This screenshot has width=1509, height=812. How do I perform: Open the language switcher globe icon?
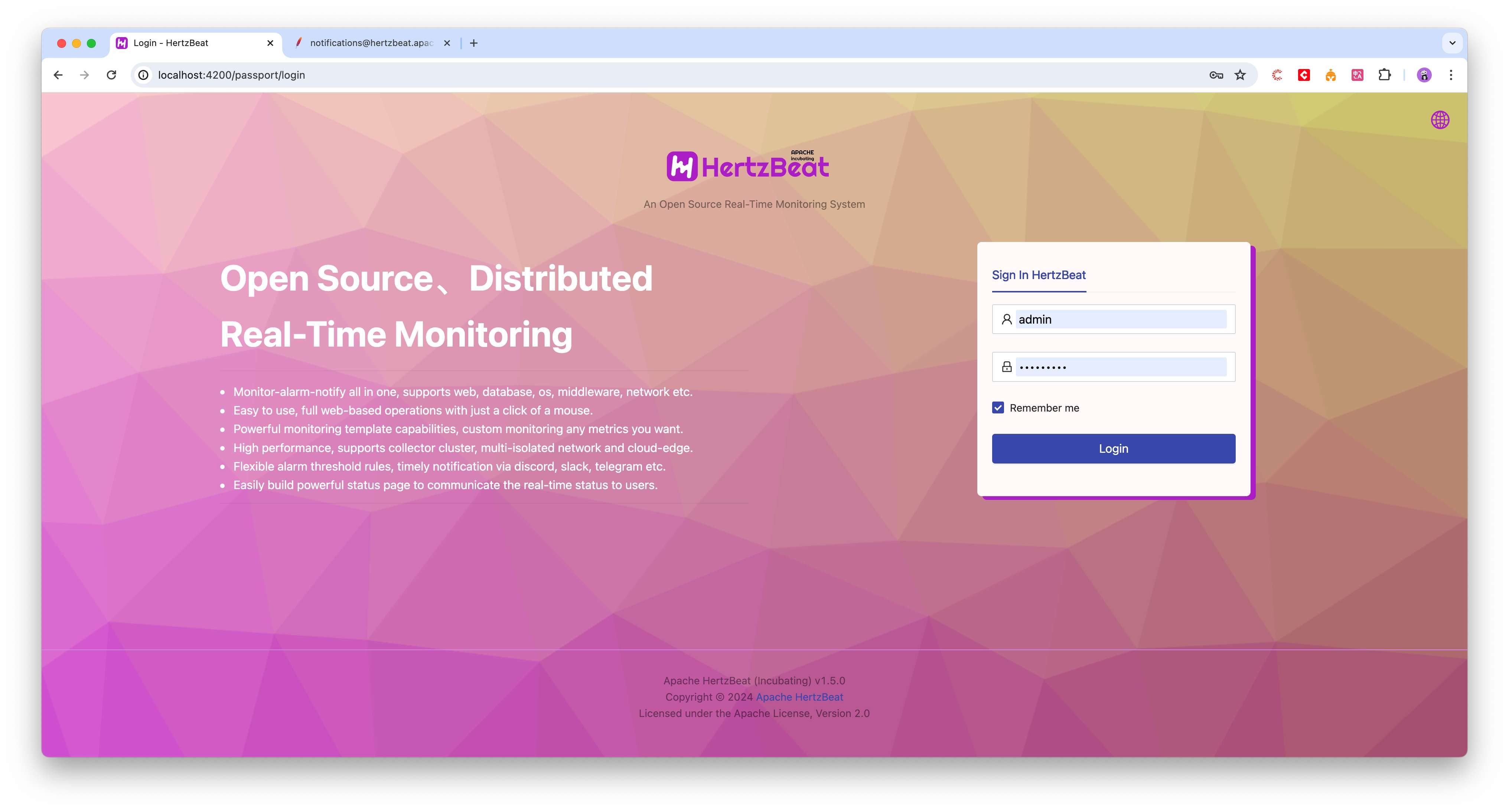coord(1439,120)
